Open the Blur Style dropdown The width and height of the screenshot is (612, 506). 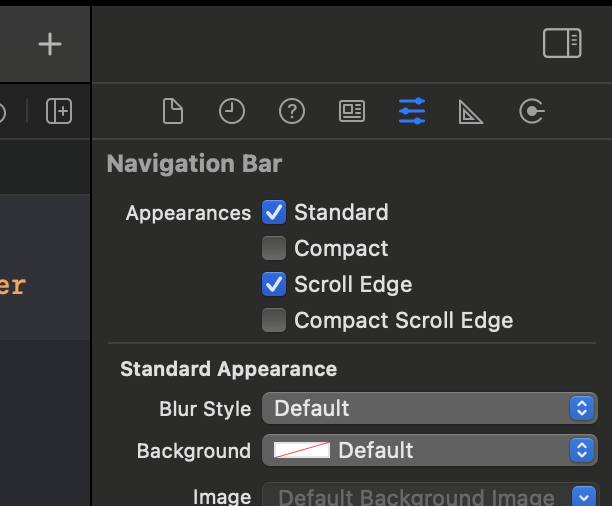pos(429,408)
